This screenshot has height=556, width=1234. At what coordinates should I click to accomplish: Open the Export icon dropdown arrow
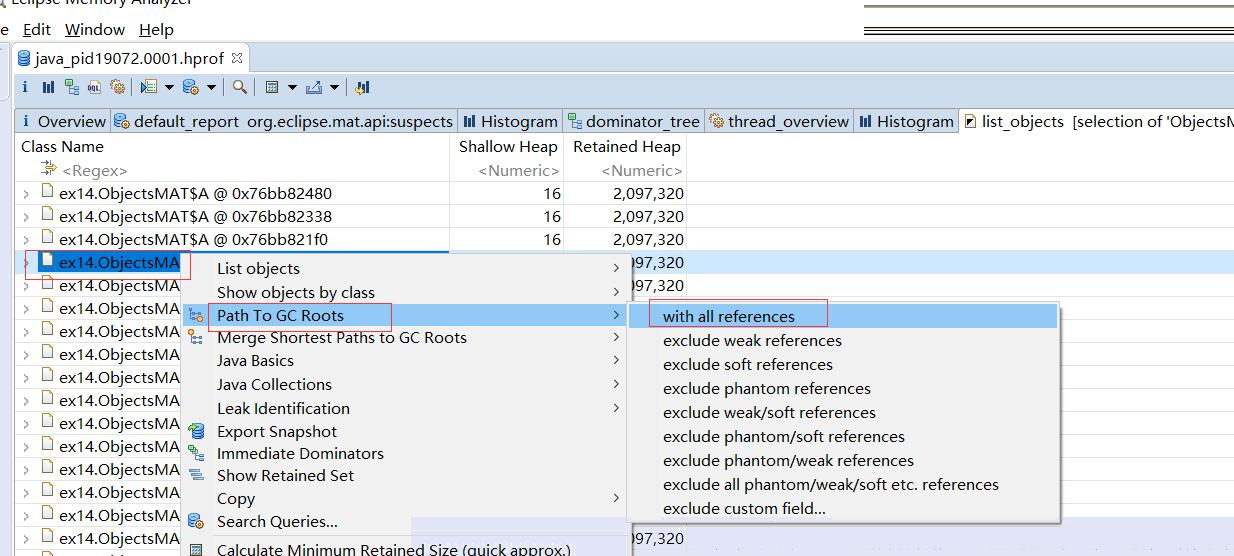click(334, 87)
